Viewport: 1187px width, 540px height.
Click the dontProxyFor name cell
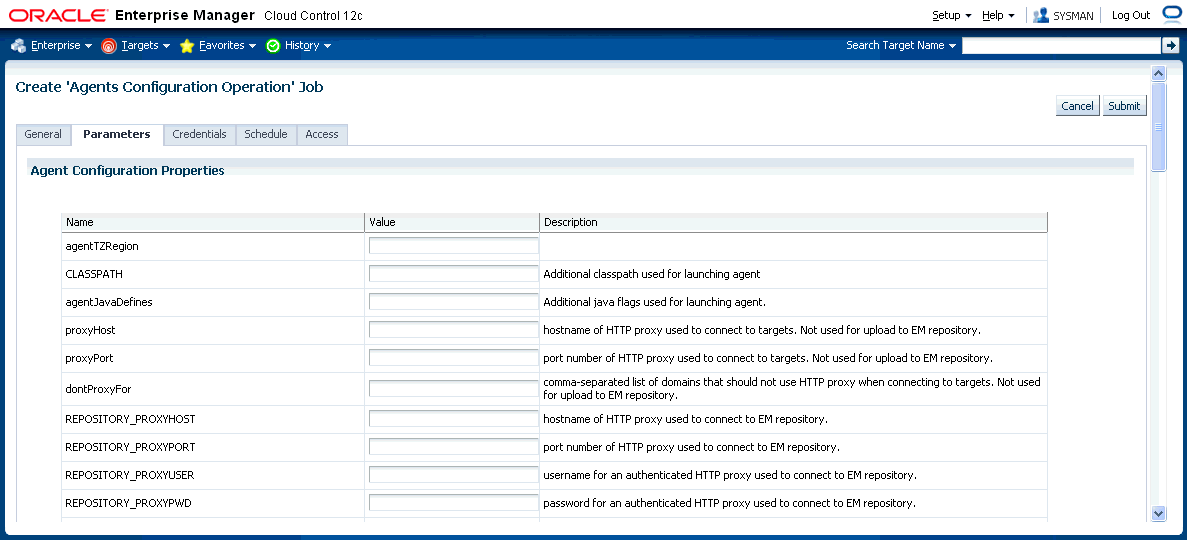point(213,389)
